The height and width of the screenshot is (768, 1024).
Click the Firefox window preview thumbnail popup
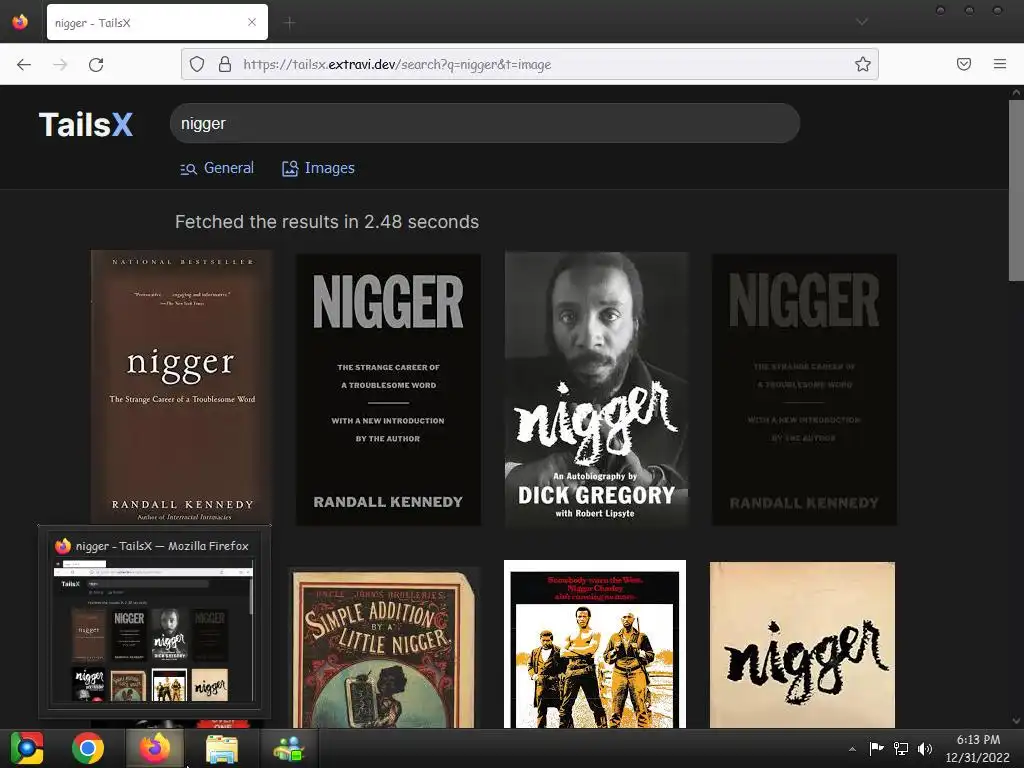[154, 621]
